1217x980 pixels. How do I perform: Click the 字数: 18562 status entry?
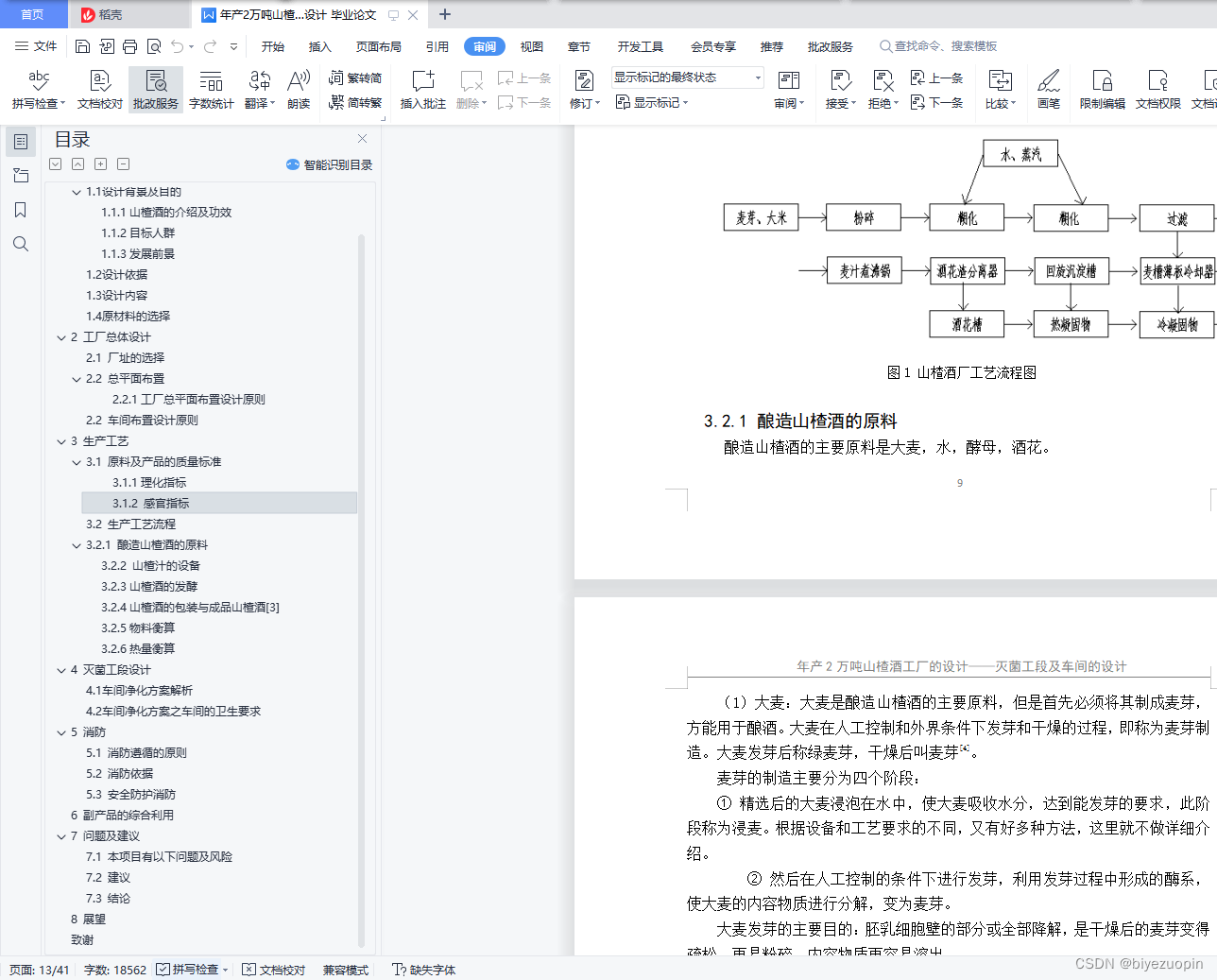[115, 970]
